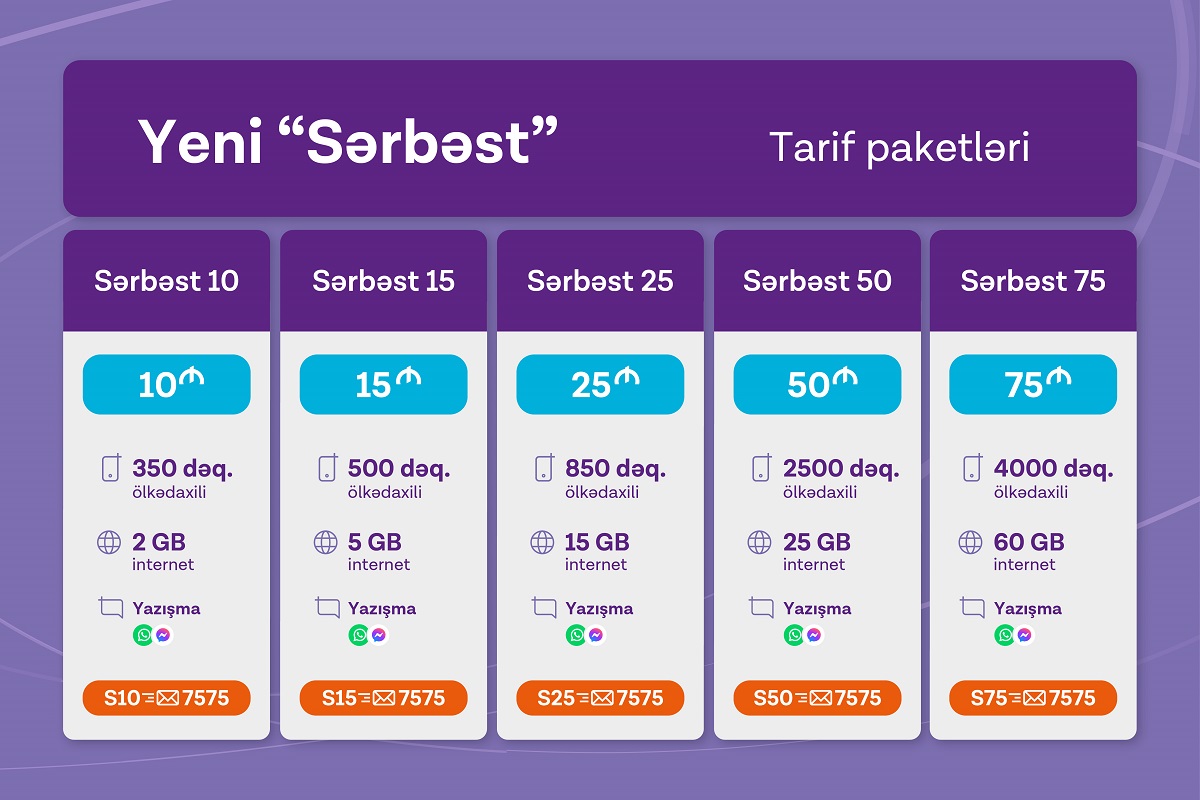
Task: Select the Sərbəst 25 header tab
Action: (x=600, y=281)
